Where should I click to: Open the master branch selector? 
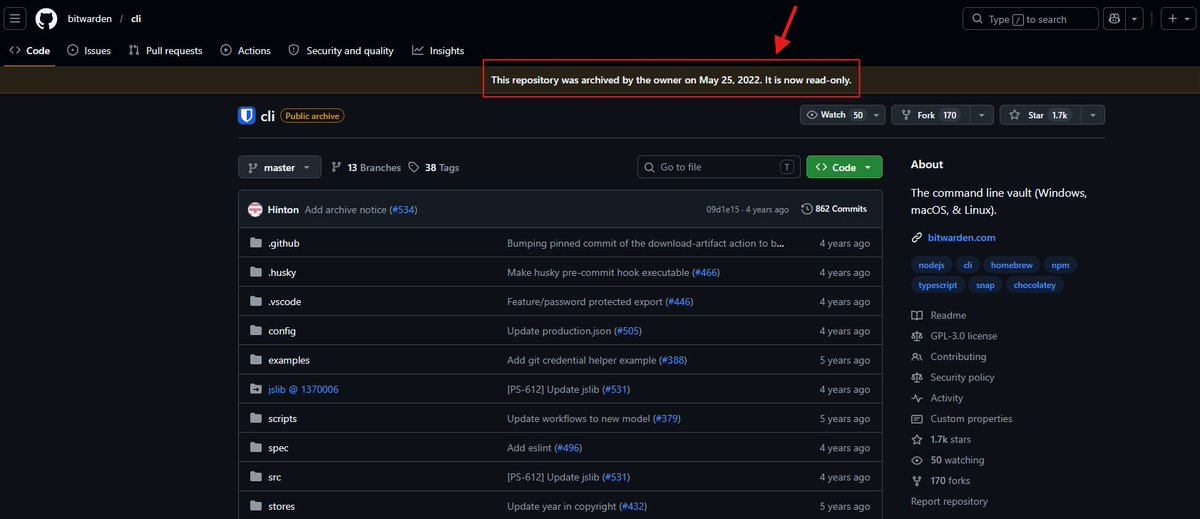280,167
